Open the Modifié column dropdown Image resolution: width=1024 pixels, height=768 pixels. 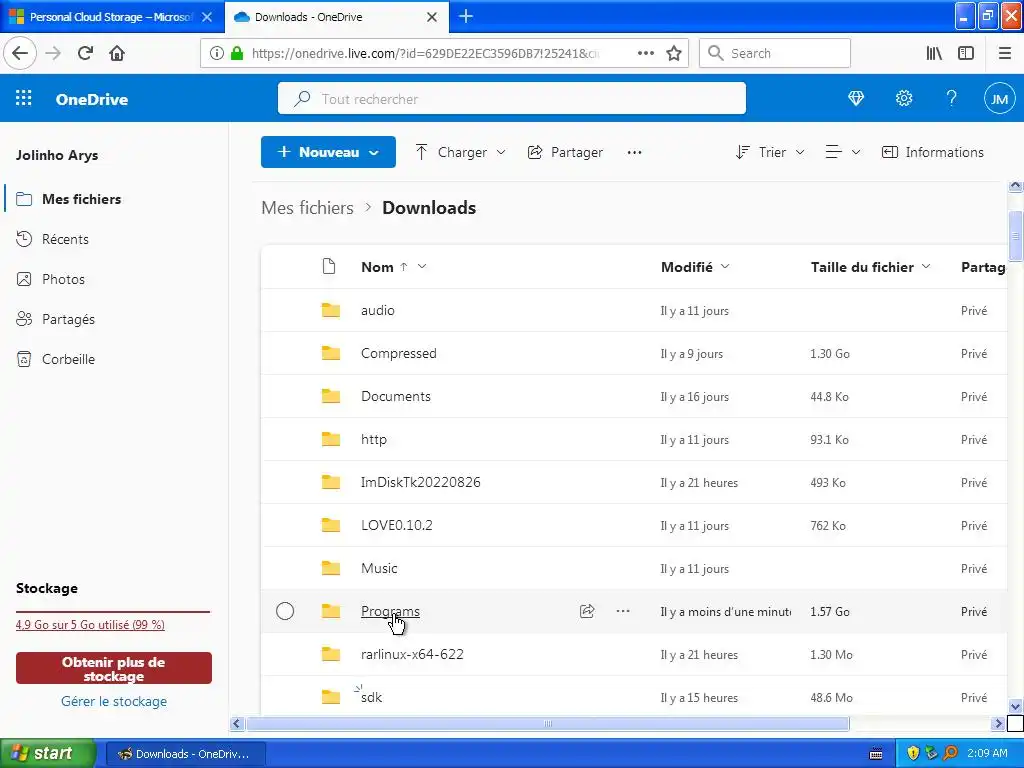click(725, 266)
